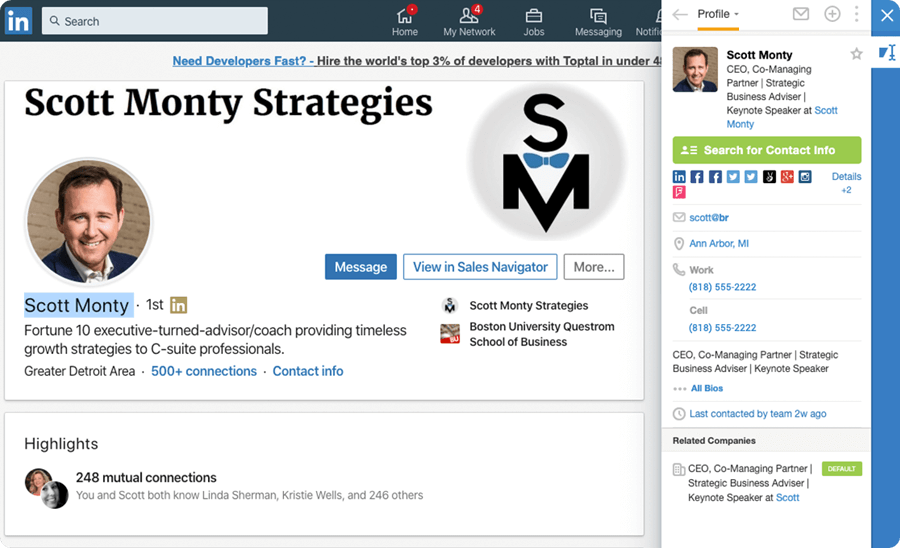This screenshot has height=548, width=900.
Task: Click the green DEFAULT badge
Action: click(x=842, y=469)
